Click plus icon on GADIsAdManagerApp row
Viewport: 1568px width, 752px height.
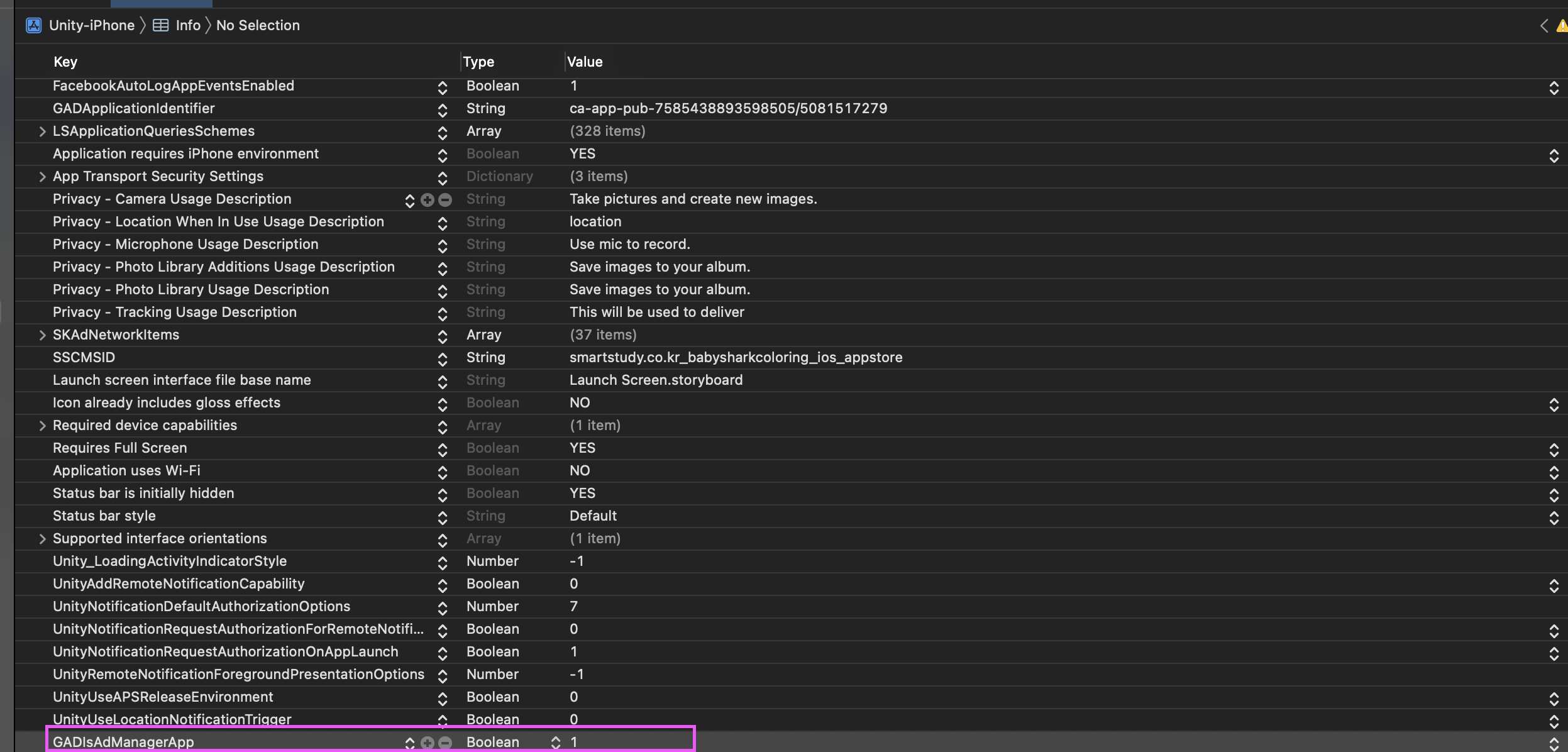428,743
